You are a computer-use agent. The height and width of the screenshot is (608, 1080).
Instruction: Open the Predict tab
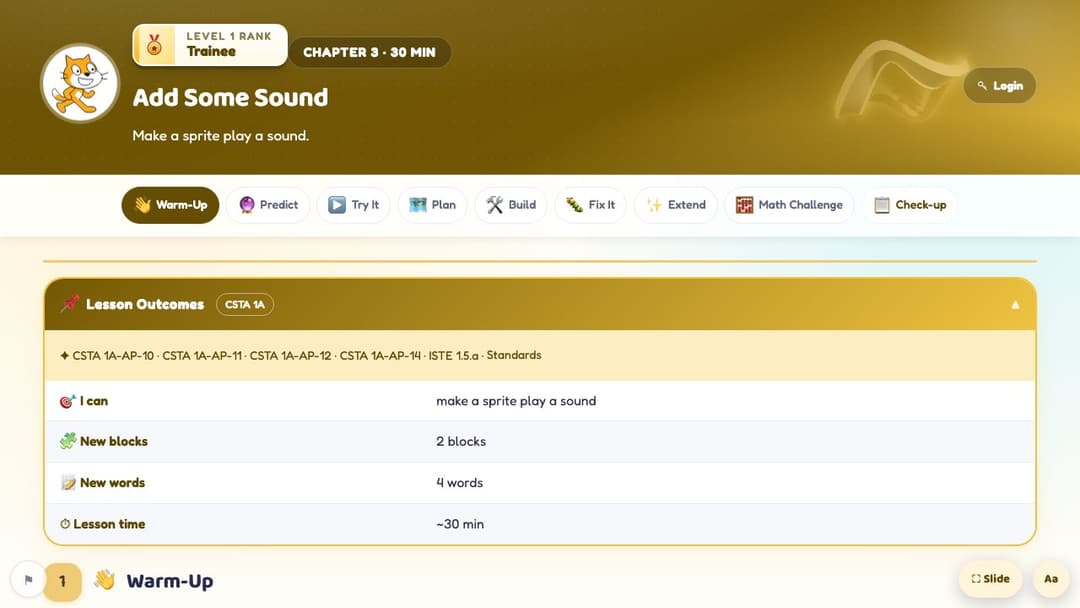(268, 205)
